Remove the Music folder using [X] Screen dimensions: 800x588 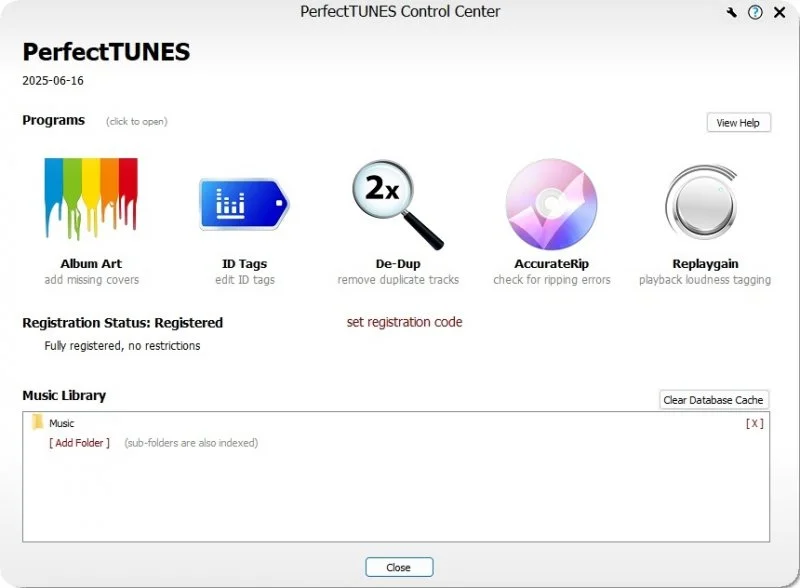755,423
